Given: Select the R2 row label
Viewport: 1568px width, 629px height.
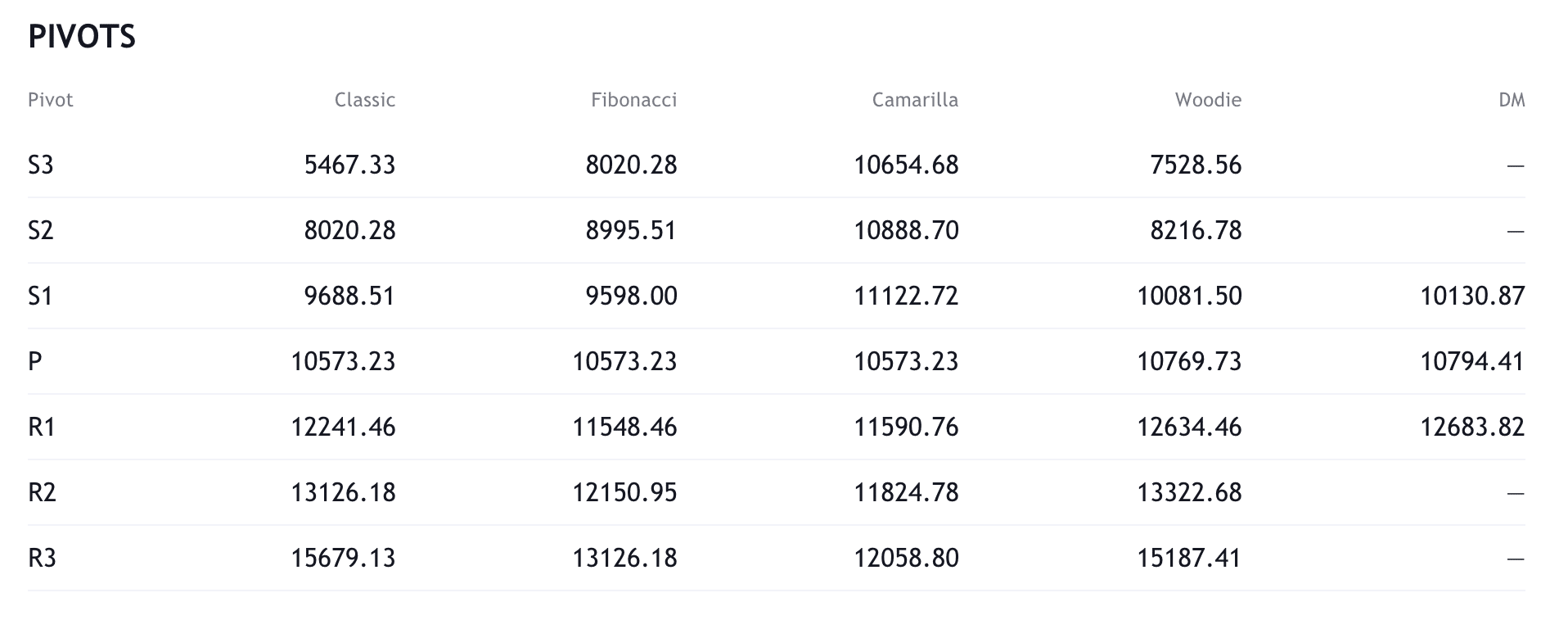Looking at the screenshot, I should 42,493.
